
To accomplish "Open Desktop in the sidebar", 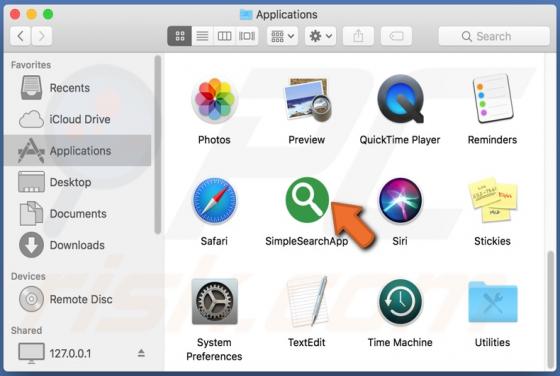I will pyautogui.click(x=78, y=182).
